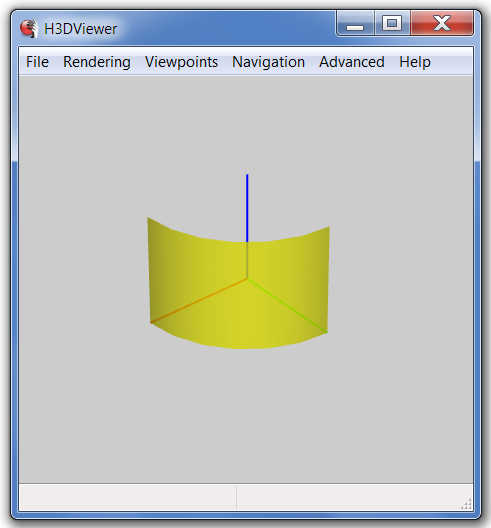The height and width of the screenshot is (528, 491).
Task: Click the right status bar field
Action: pyautogui.click(x=355, y=497)
